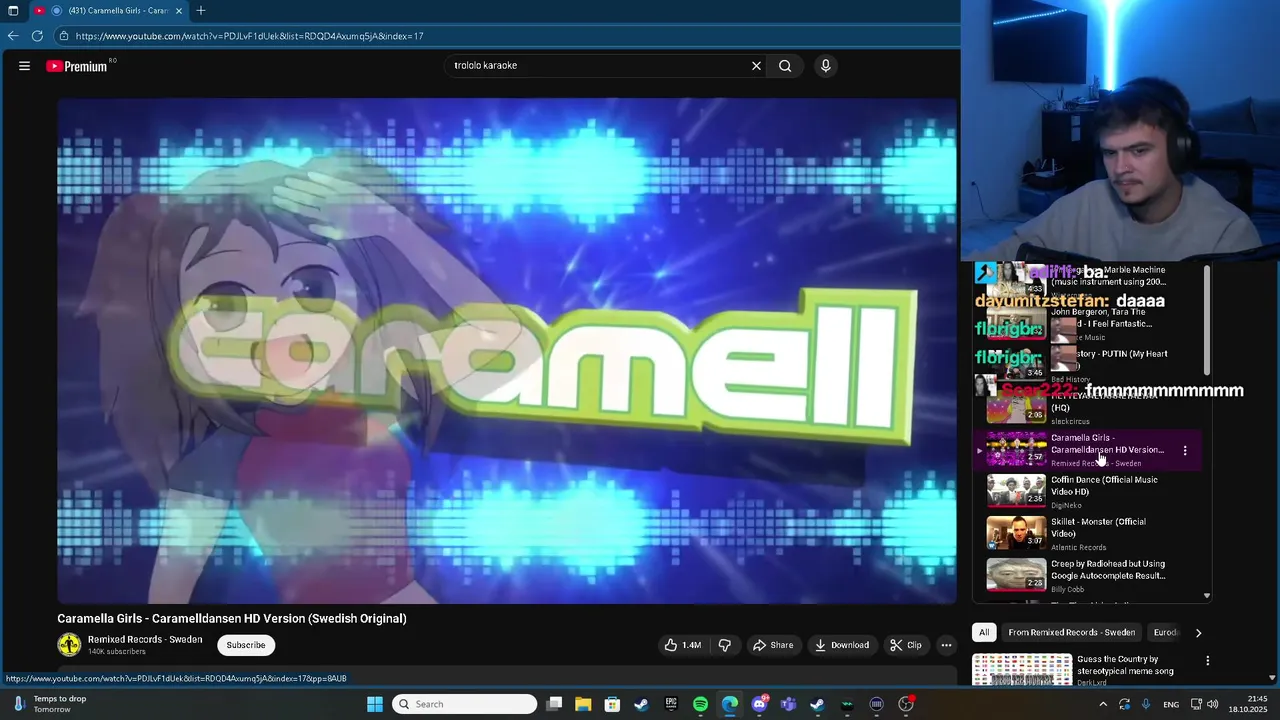Open Microsoft Store from the taskbar

click(x=612, y=704)
